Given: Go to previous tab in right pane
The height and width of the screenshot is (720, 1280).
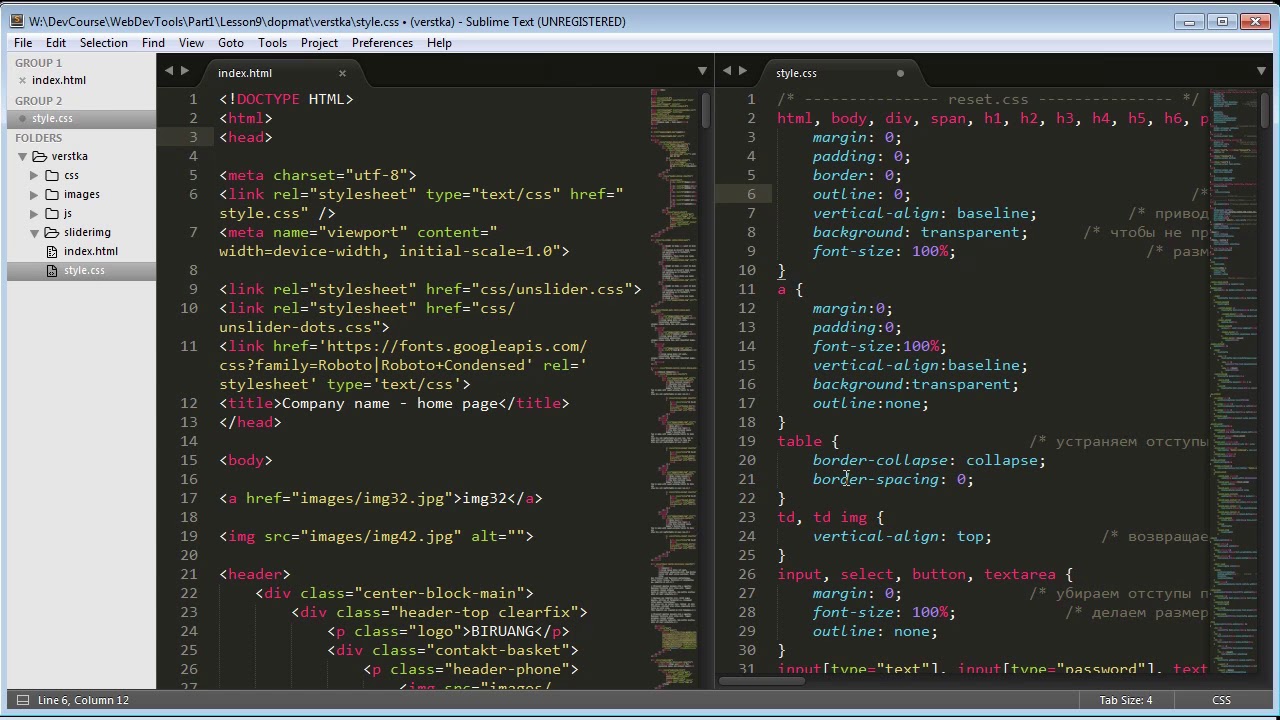Looking at the screenshot, I should [x=727, y=70].
